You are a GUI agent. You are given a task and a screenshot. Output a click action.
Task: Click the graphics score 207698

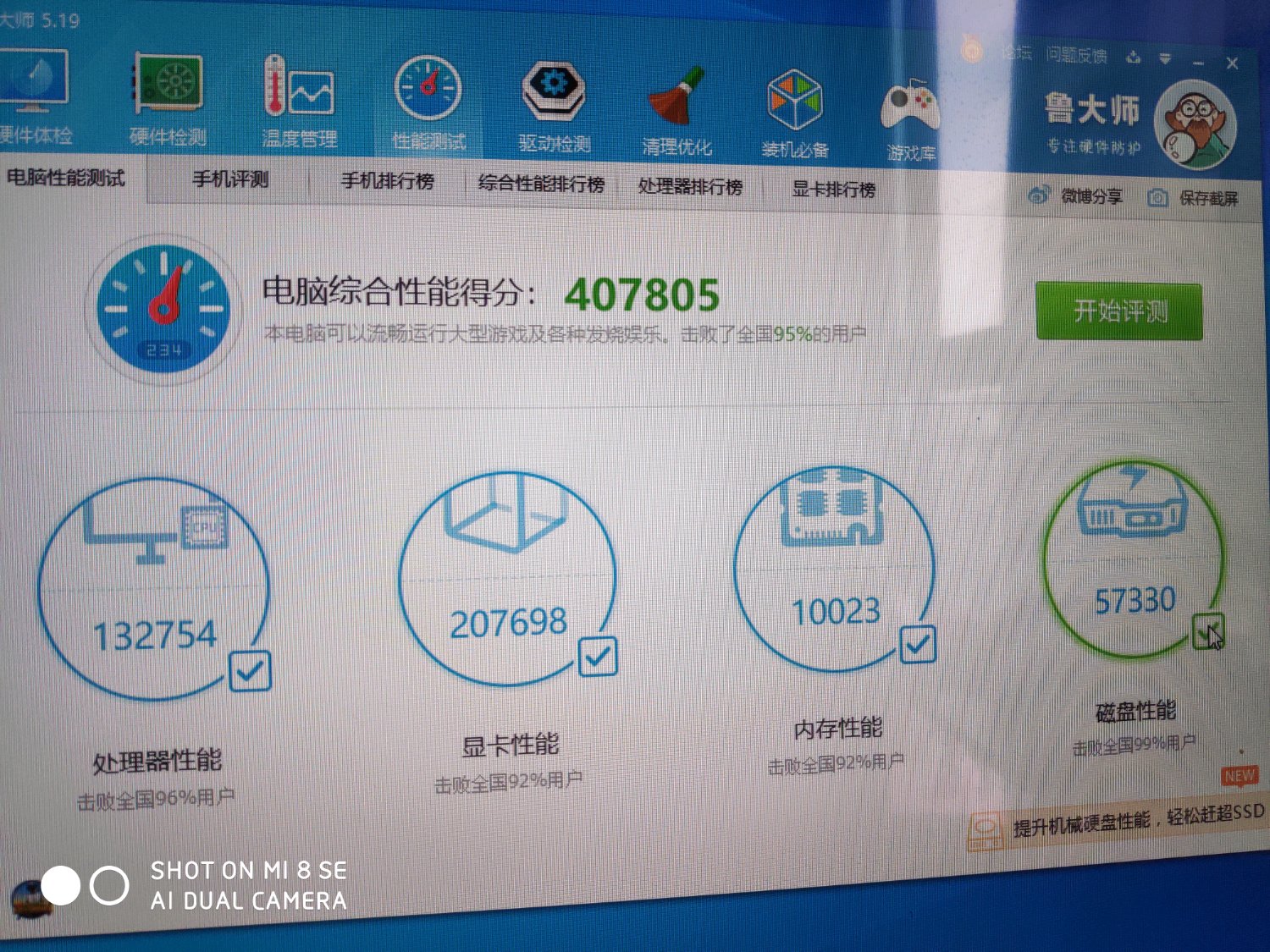(x=508, y=624)
